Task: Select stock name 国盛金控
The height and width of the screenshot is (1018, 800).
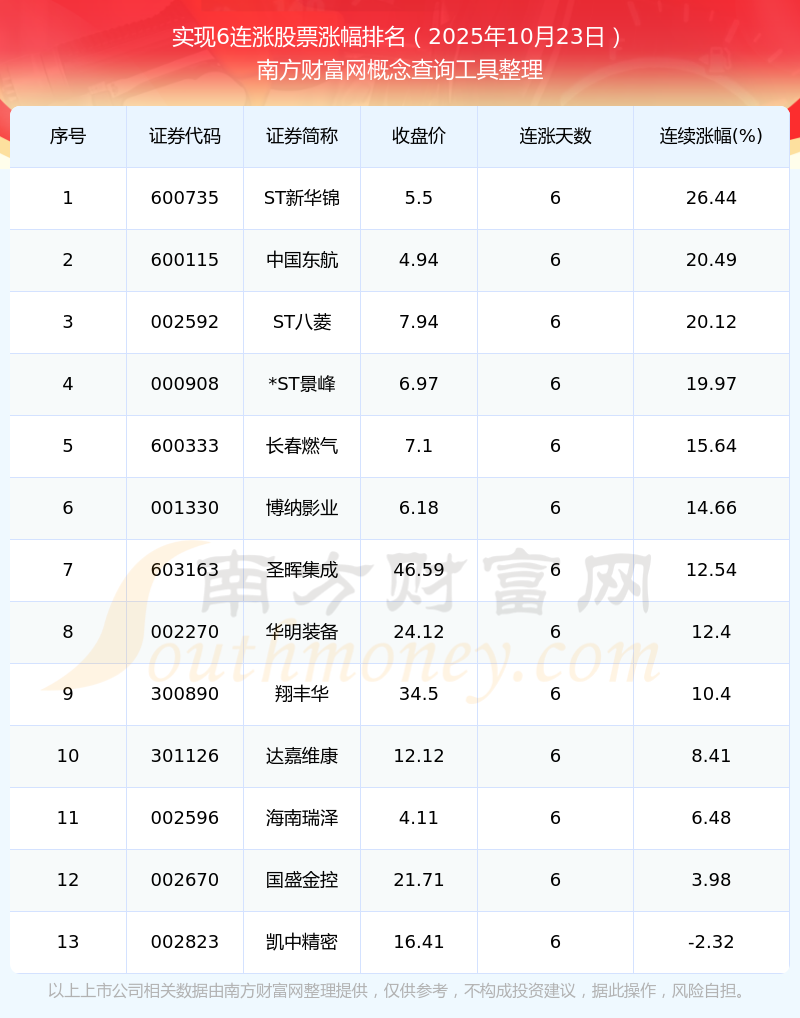Action: pyautogui.click(x=302, y=880)
